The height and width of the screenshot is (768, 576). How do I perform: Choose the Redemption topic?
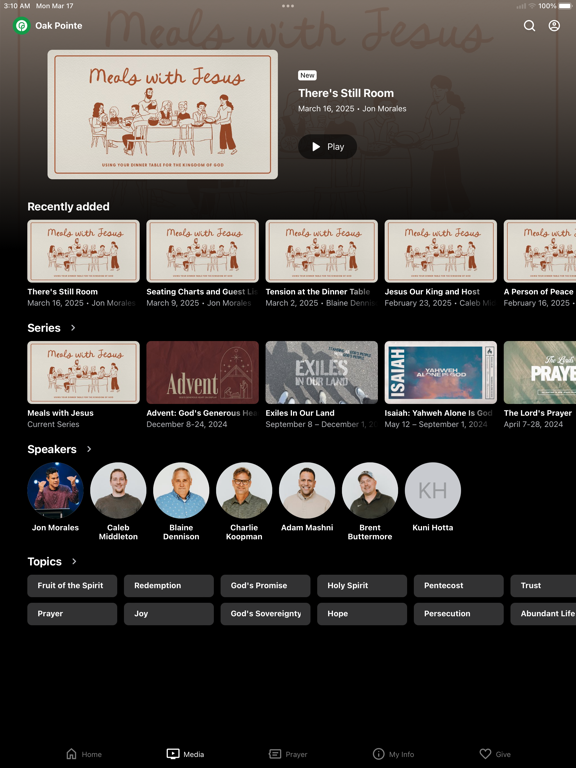168,586
